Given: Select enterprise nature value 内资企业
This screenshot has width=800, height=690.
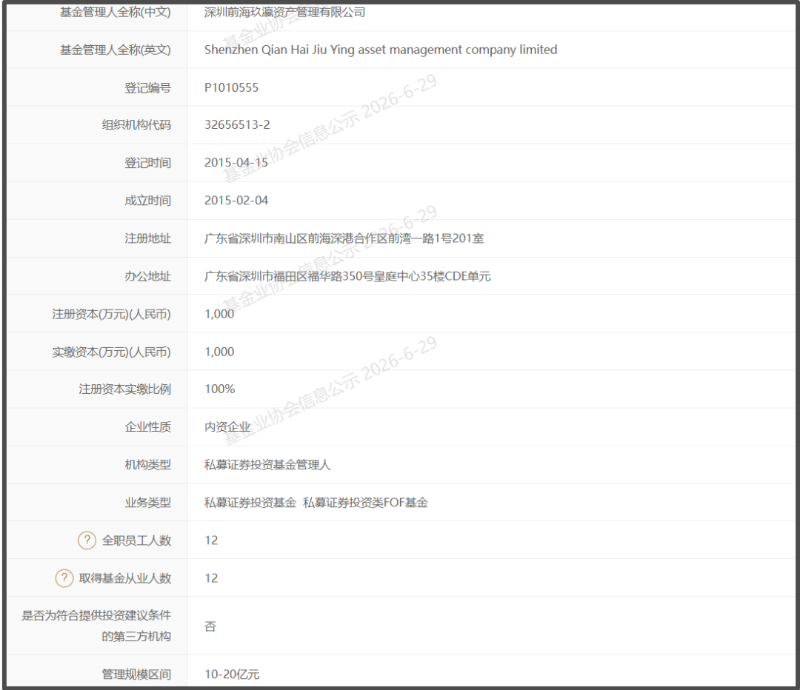Looking at the screenshot, I should [x=228, y=427].
